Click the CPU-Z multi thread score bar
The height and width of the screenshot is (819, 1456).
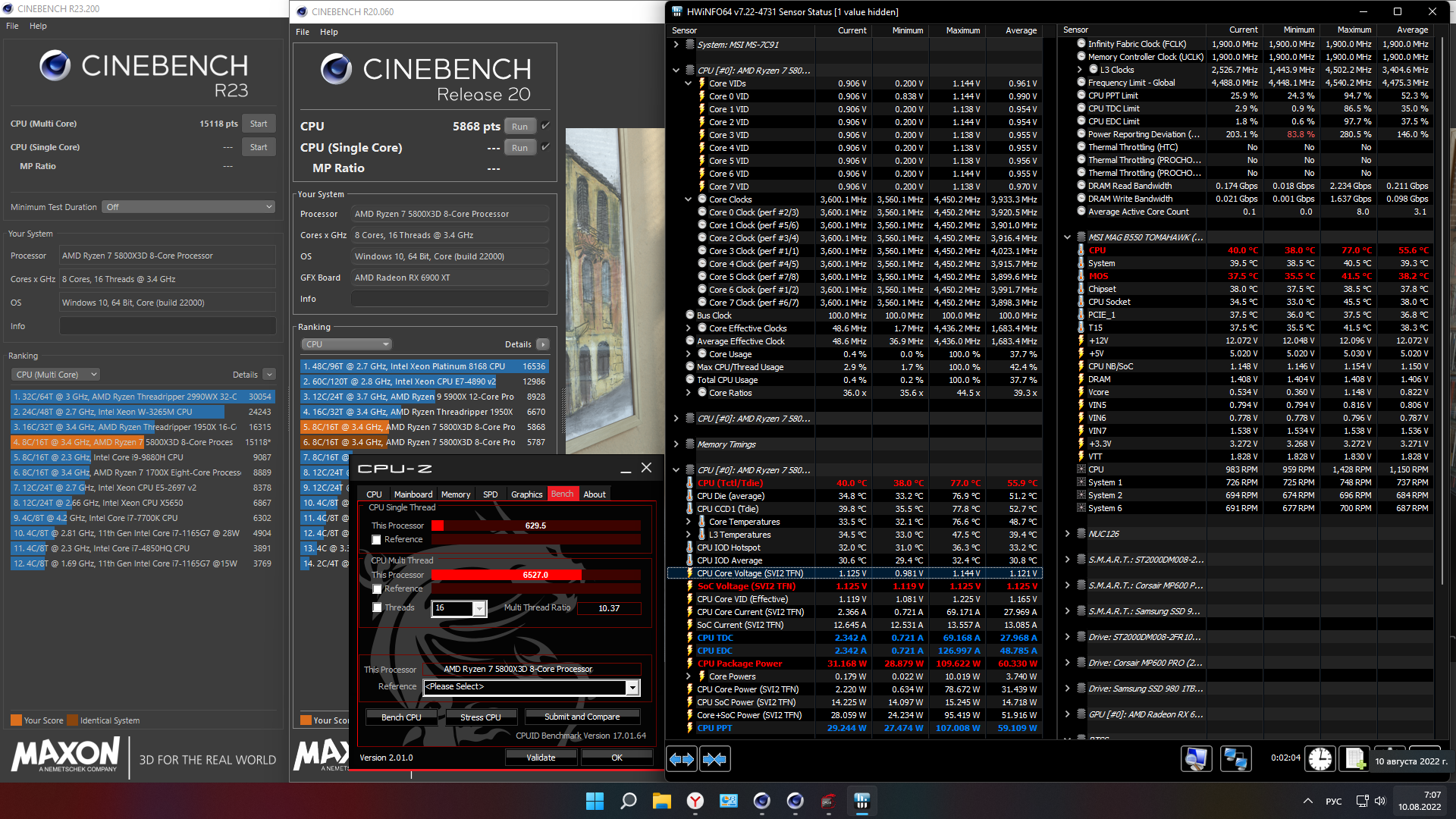pyautogui.click(x=535, y=575)
